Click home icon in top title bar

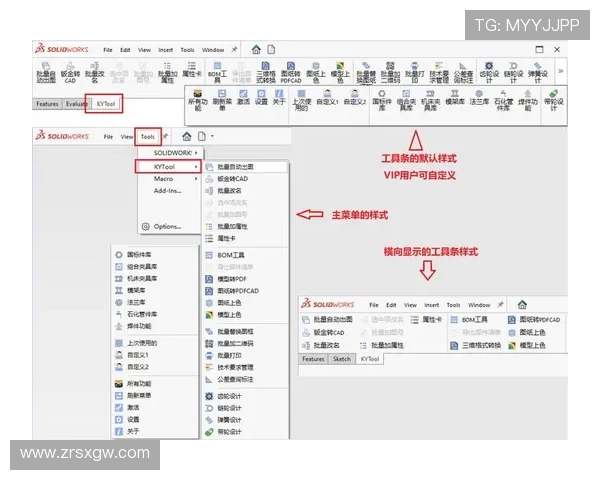[x=256, y=49]
